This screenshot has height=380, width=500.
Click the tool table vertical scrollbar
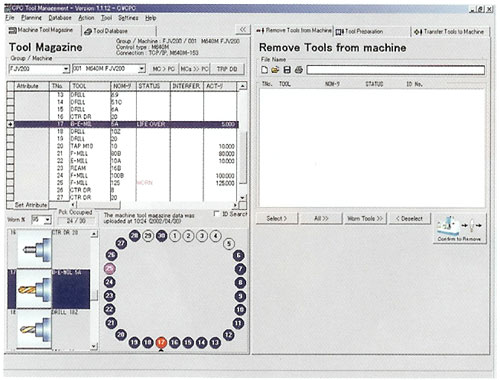[x=243, y=142]
